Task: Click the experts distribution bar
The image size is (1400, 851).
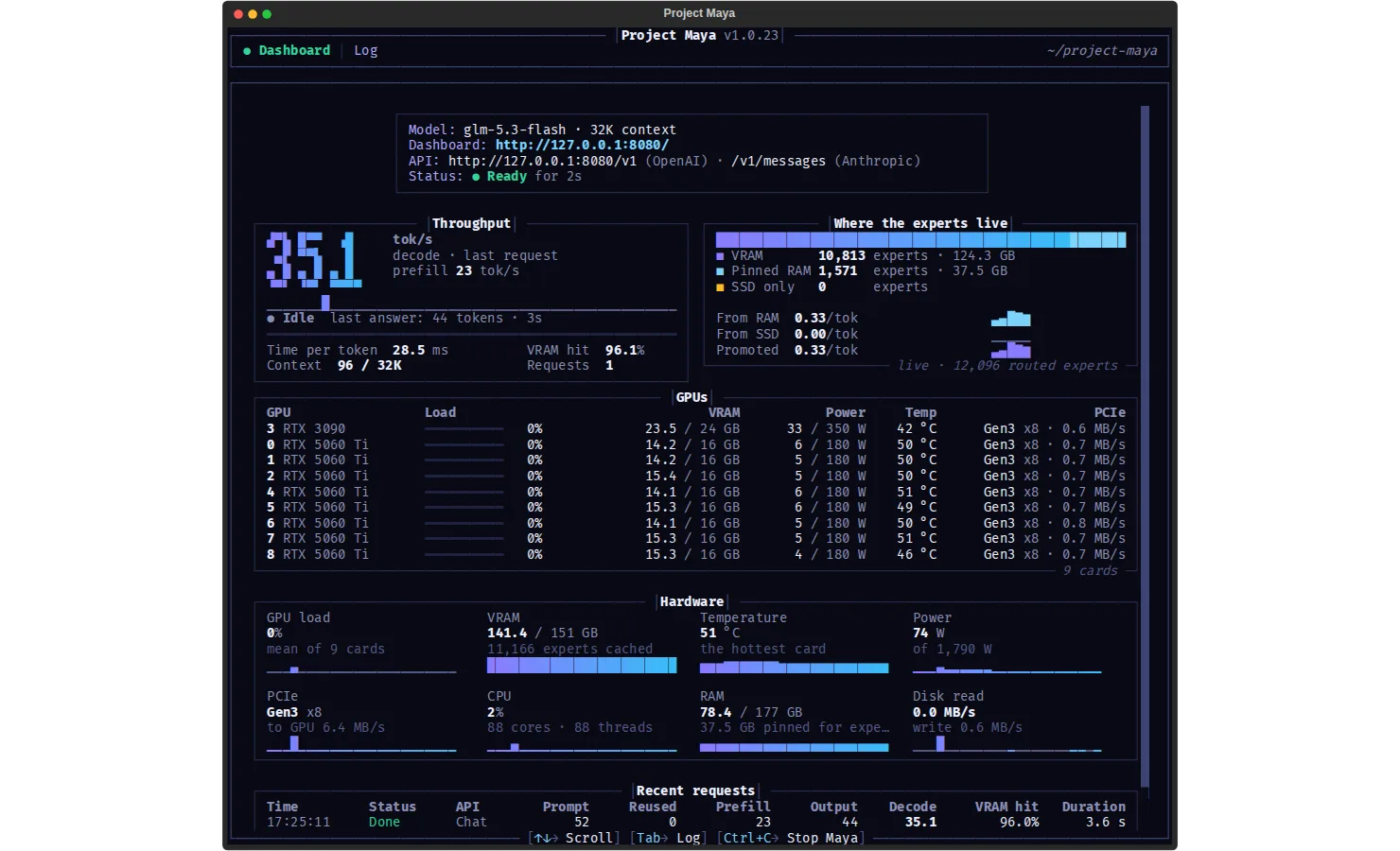Action: point(920,240)
